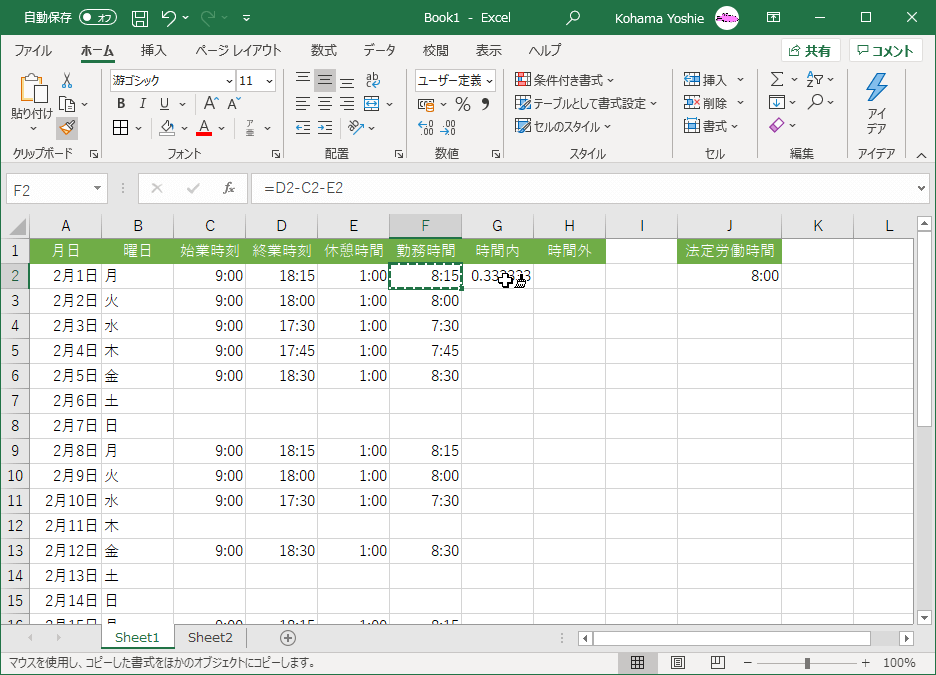Switch to the ページ レイアウト tab

[x=238, y=51]
